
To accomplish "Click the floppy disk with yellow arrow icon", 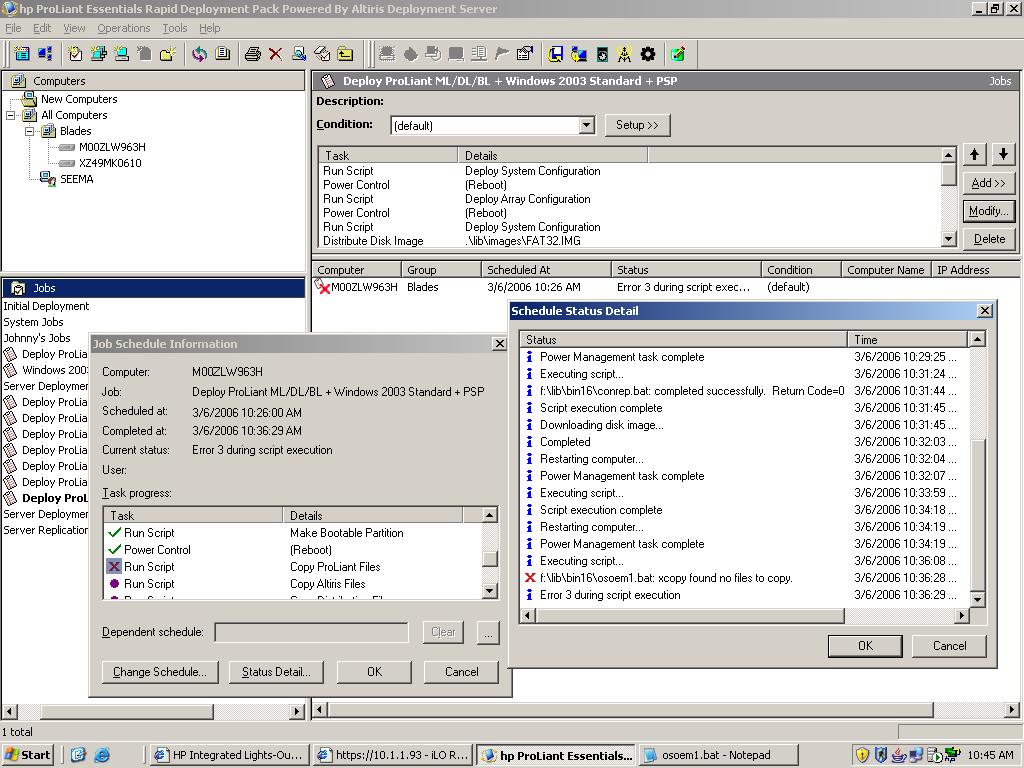I will coord(555,54).
